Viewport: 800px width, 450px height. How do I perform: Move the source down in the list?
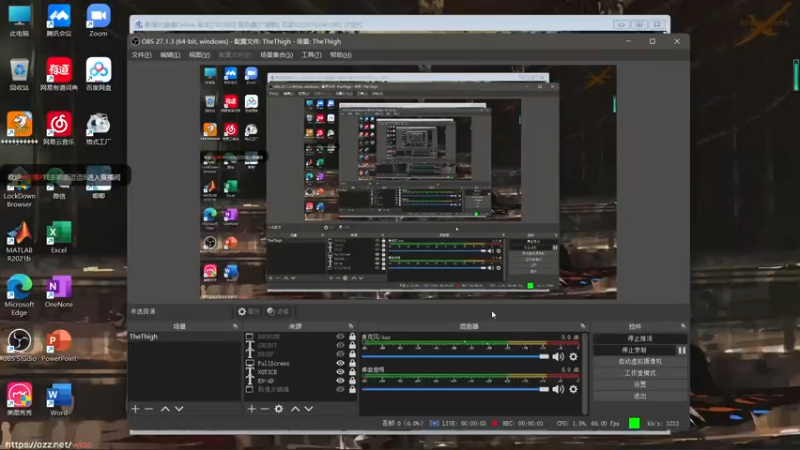click(309, 409)
